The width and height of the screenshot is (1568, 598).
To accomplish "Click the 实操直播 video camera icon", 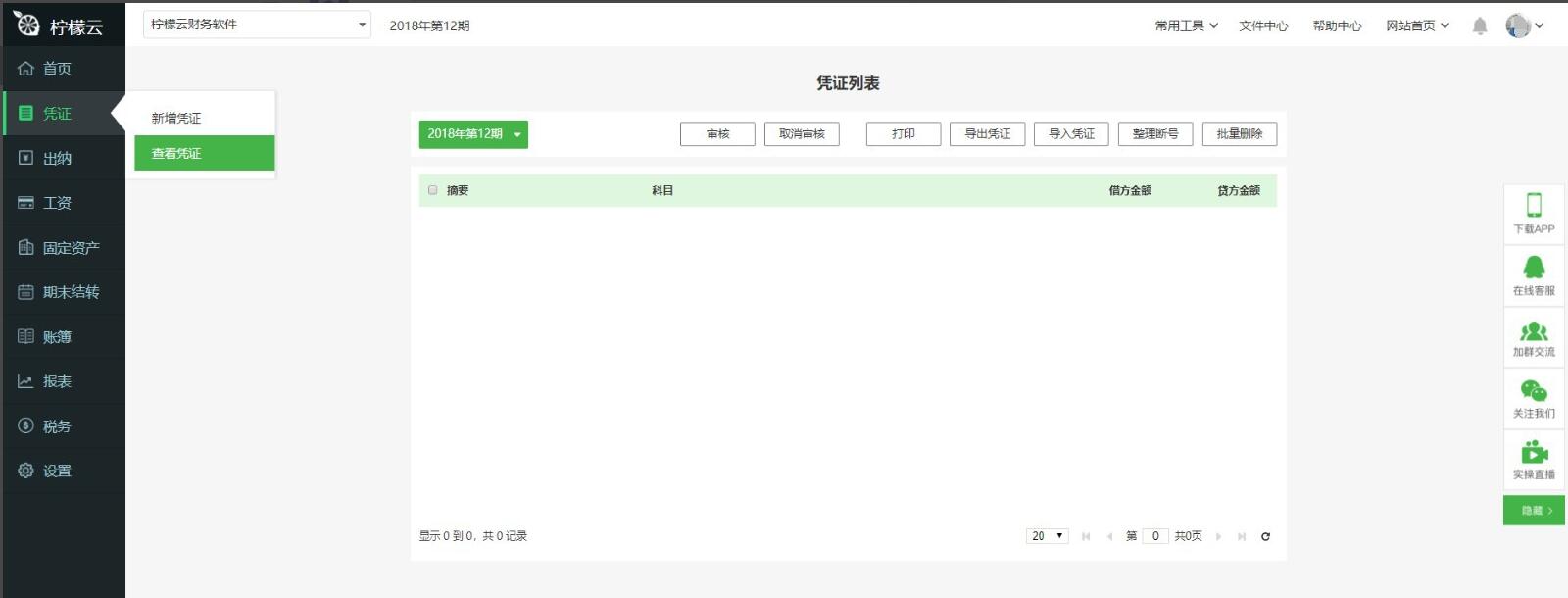I will [x=1534, y=452].
